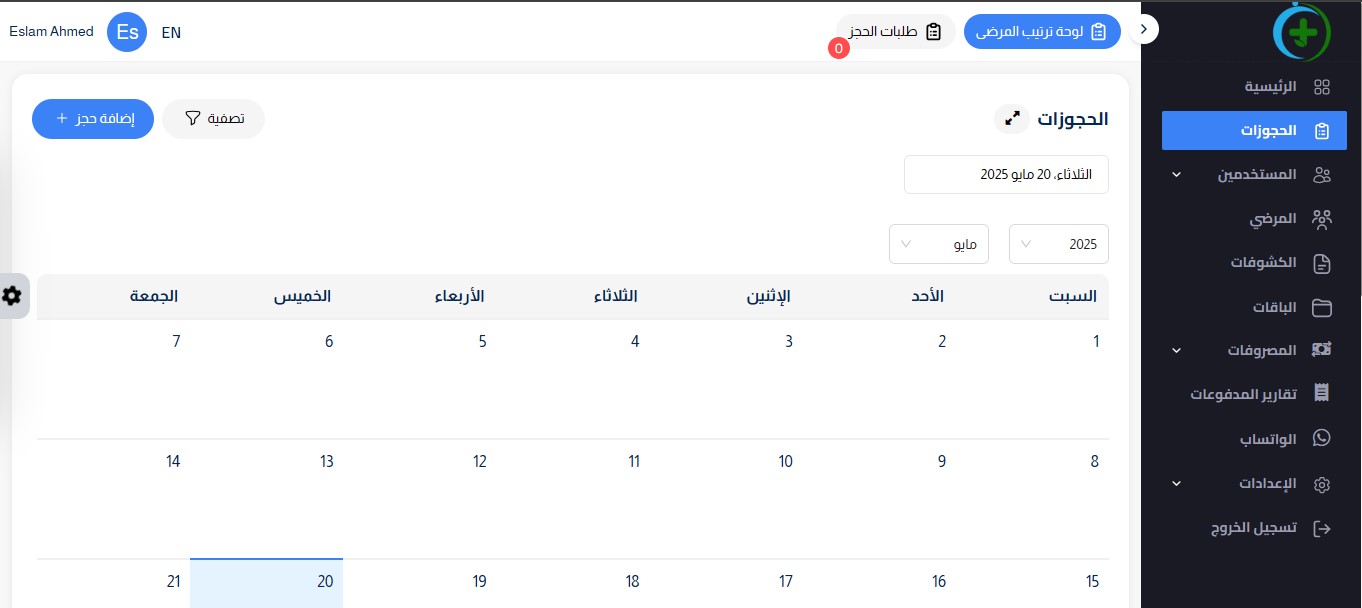This screenshot has height=608, width=1362.
Task: Click the إضافة حجز button
Action: [93, 119]
